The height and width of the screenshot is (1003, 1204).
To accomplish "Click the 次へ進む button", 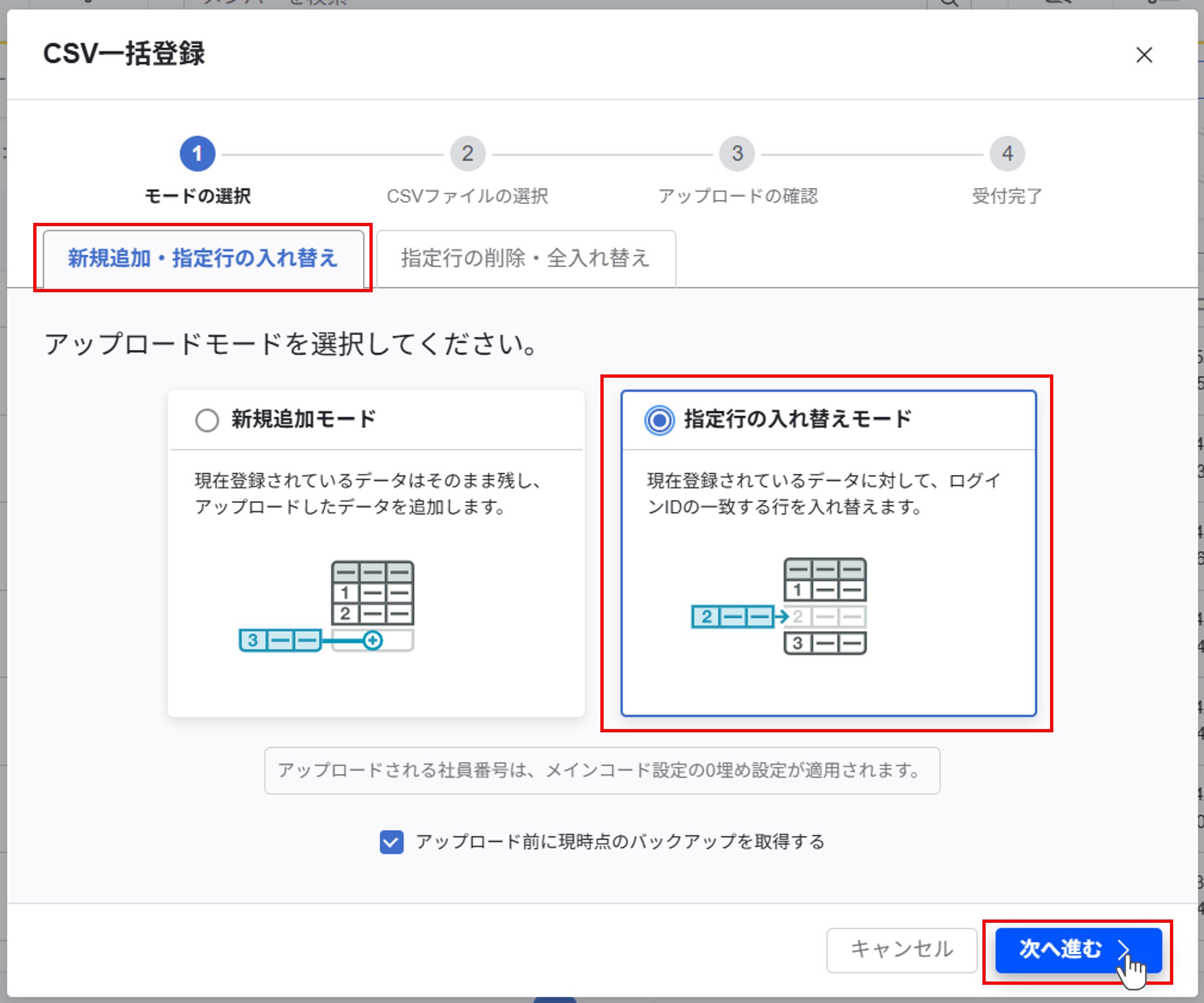I will 1078,950.
